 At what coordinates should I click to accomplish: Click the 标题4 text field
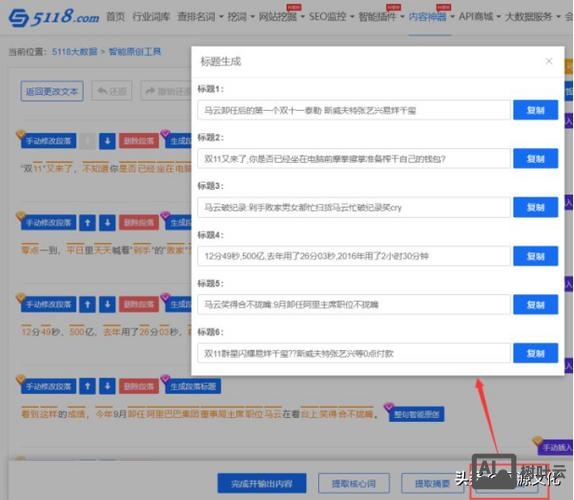click(x=354, y=256)
